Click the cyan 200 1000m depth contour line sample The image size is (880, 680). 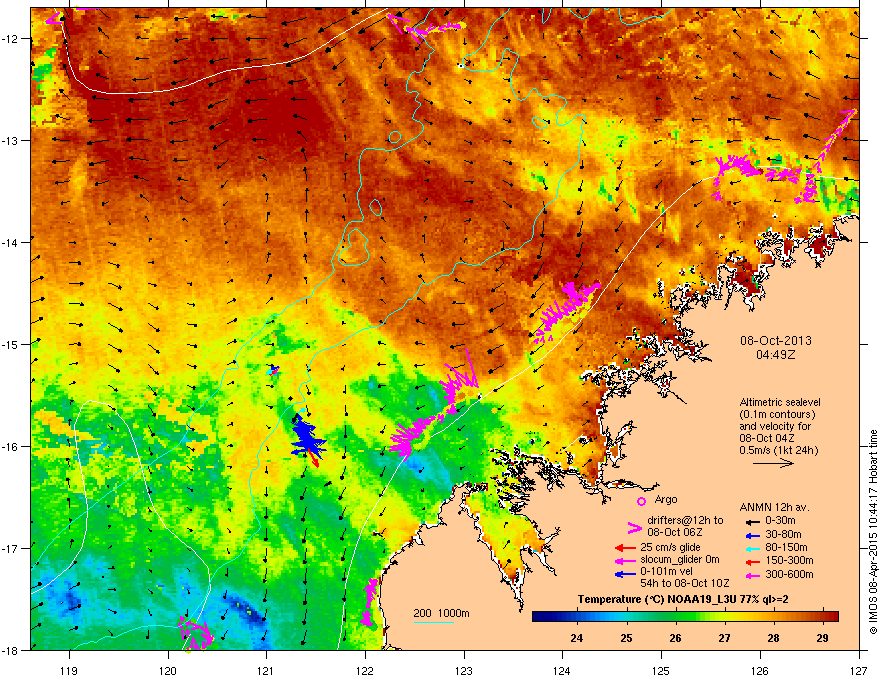[x=433, y=622]
